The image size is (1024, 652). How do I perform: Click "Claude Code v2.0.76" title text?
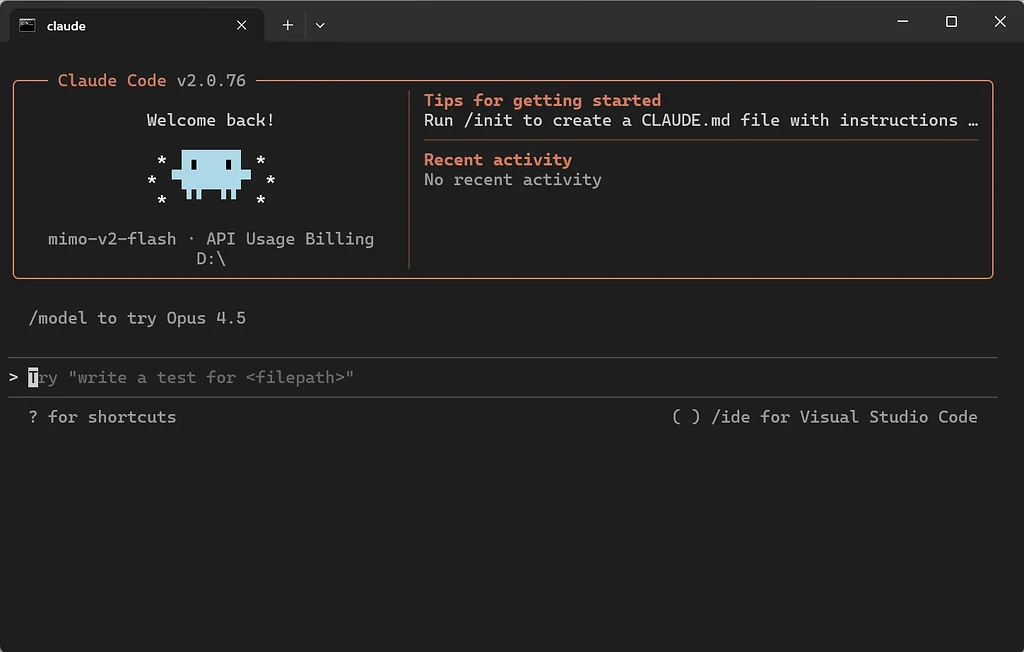point(152,80)
